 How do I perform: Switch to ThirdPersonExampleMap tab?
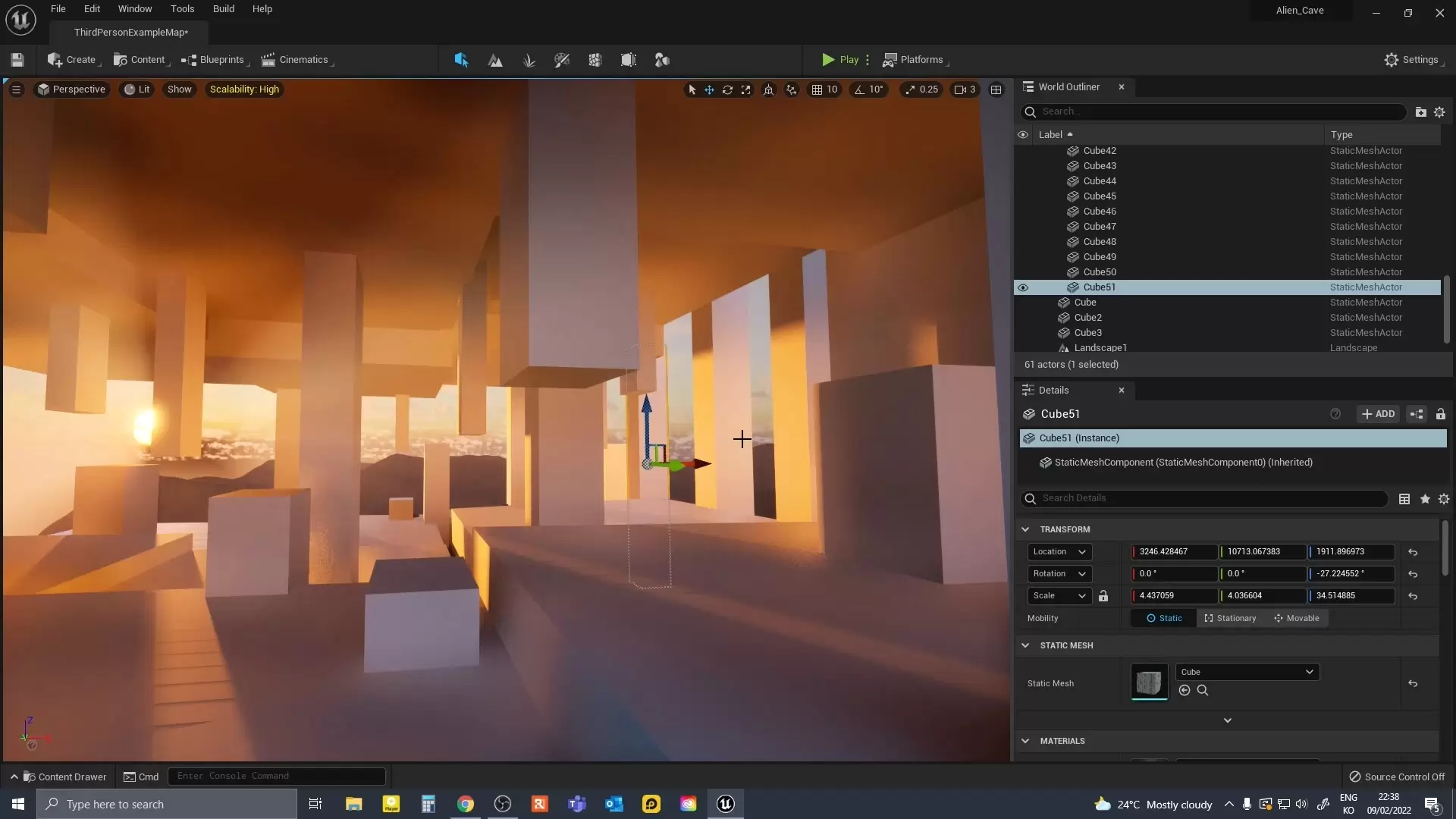pos(130,33)
